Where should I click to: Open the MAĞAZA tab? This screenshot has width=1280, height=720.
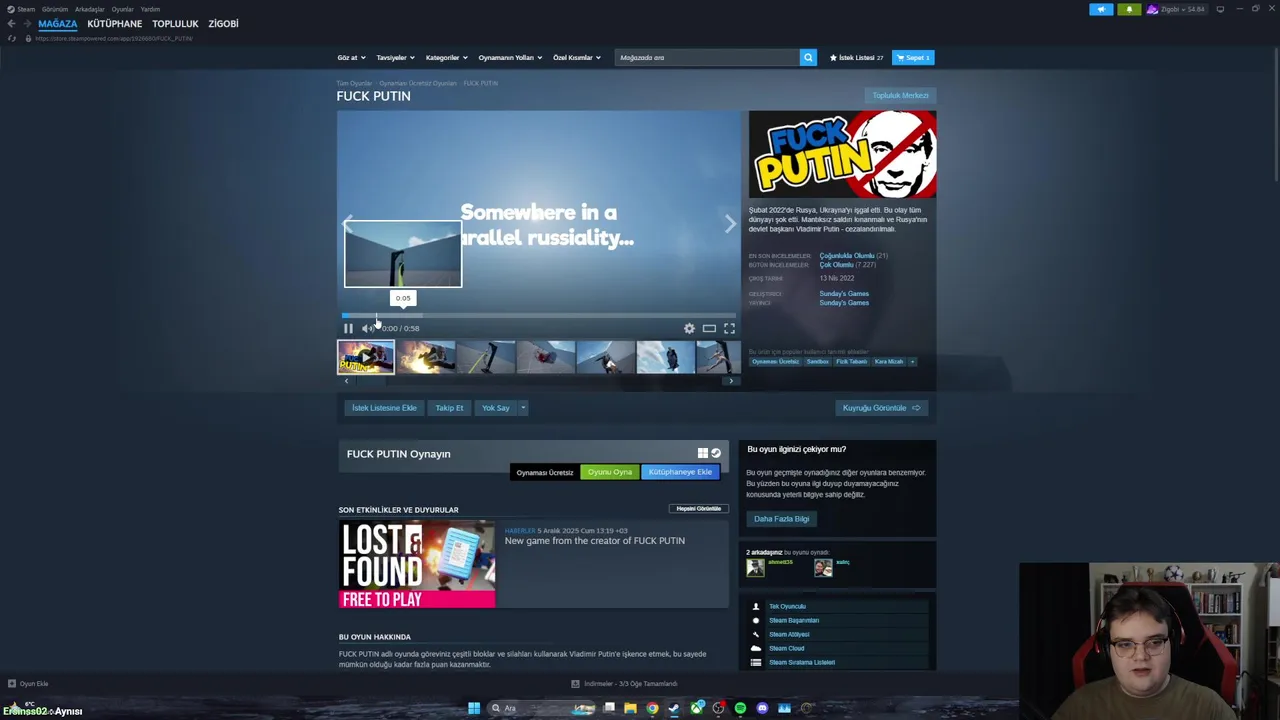(57, 23)
